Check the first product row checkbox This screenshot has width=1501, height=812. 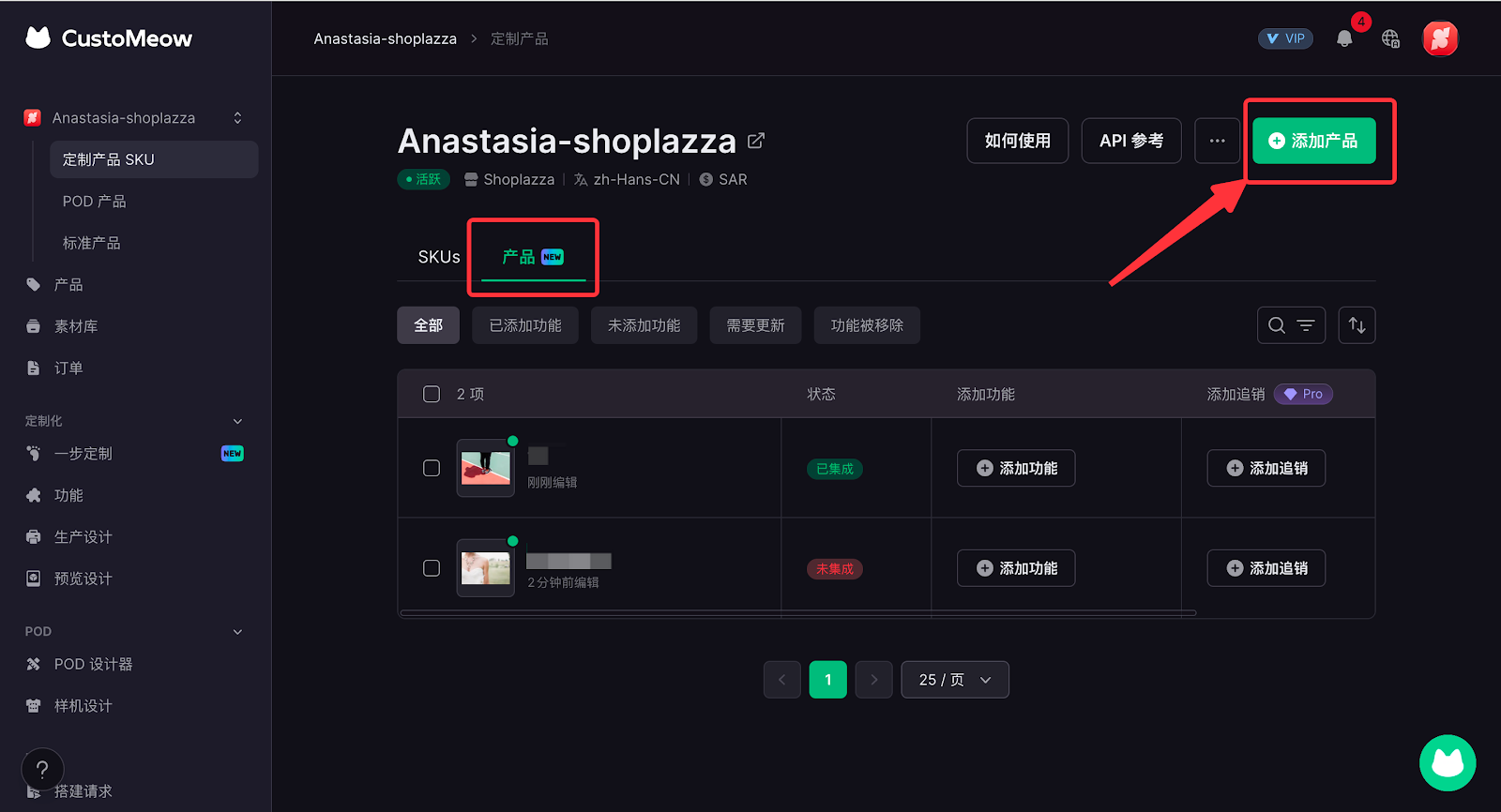(x=432, y=468)
